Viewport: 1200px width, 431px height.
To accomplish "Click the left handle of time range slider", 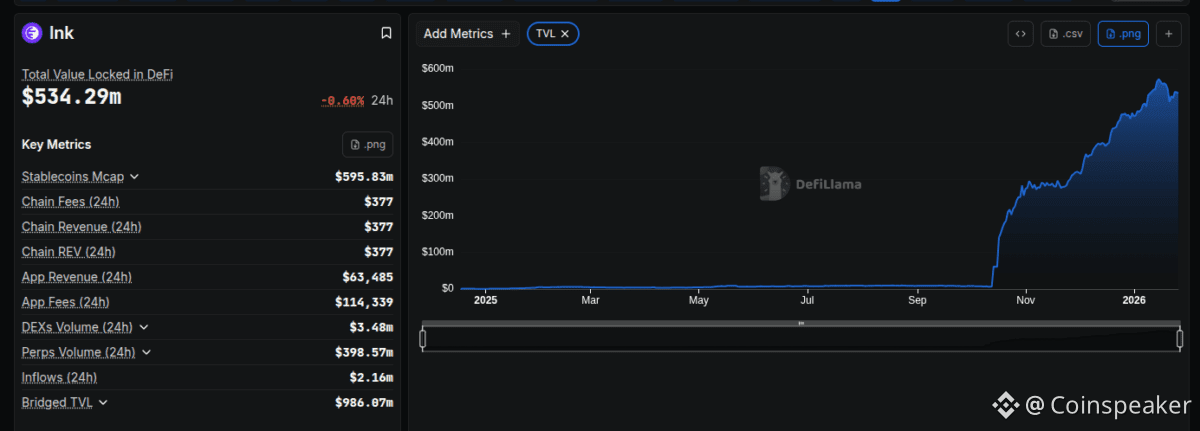I will (423, 339).
